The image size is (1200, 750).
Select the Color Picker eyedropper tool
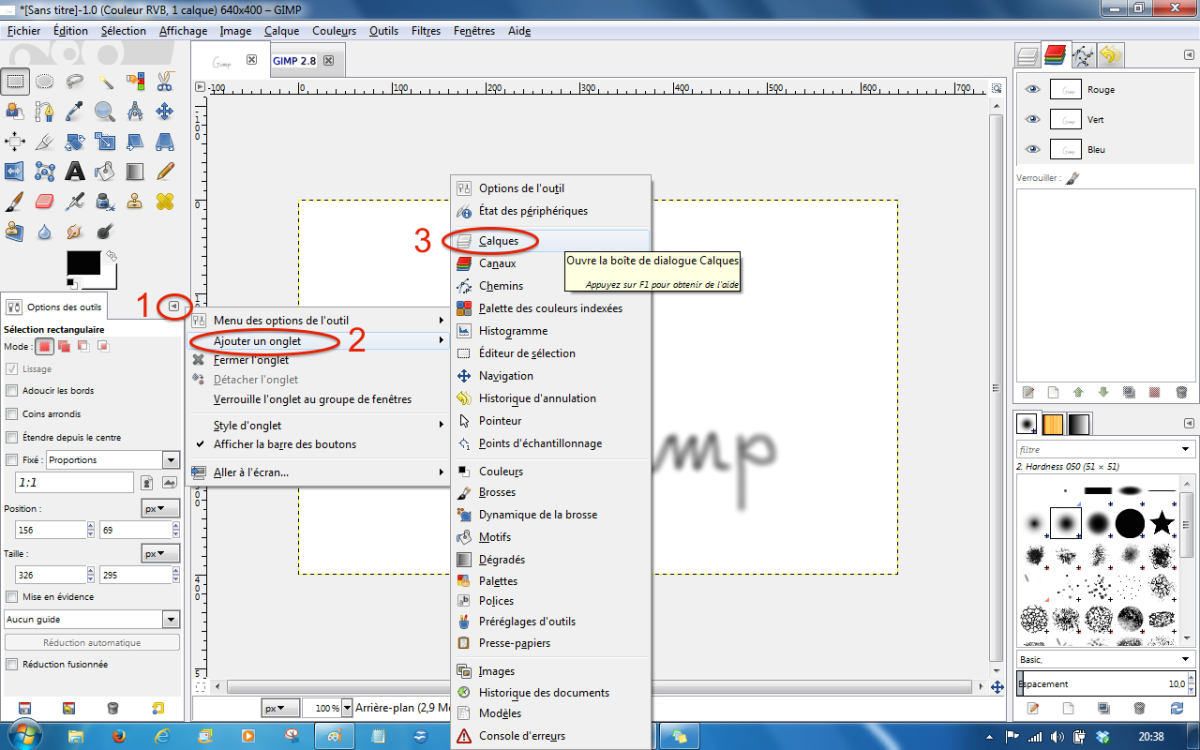(75, 112)
